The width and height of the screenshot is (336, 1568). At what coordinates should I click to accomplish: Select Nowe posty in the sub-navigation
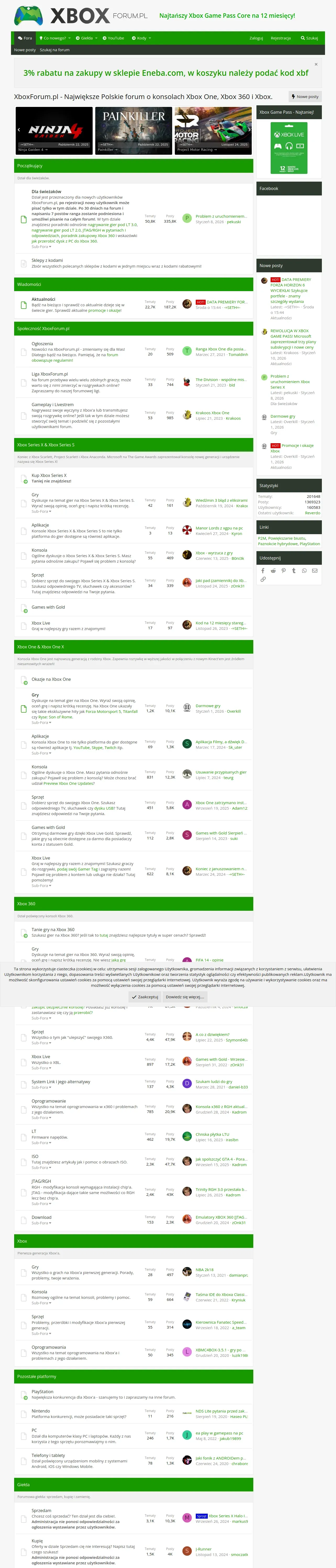[25, 50]
